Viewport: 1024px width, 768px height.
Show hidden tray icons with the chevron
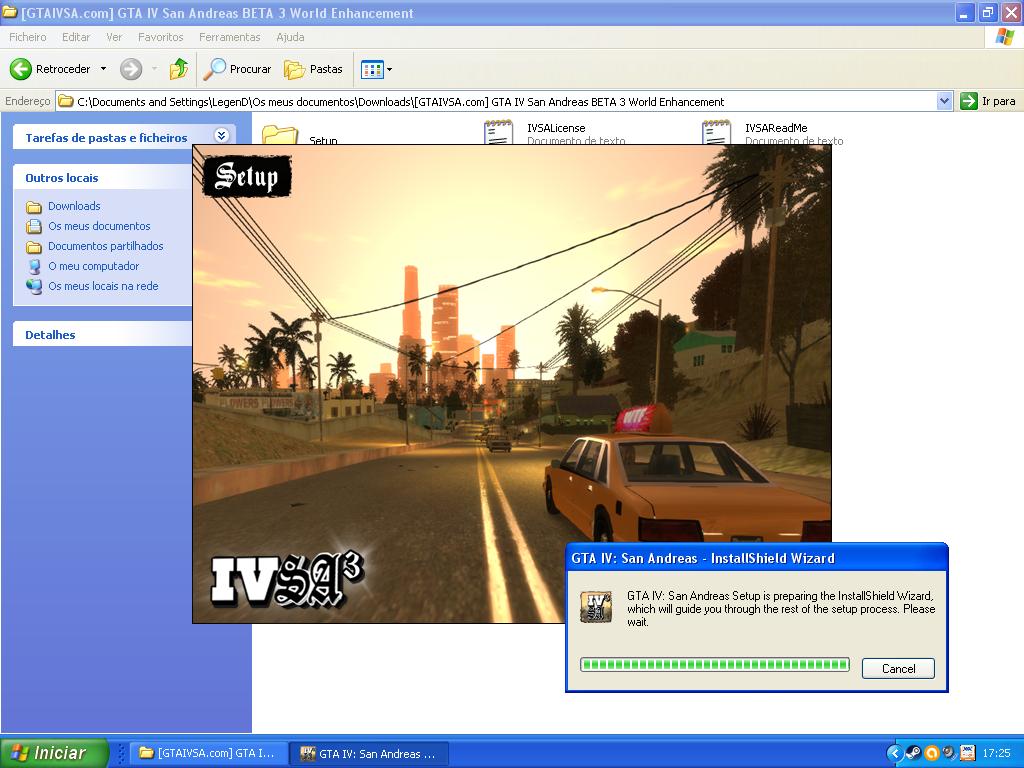(x=895, y=753)
